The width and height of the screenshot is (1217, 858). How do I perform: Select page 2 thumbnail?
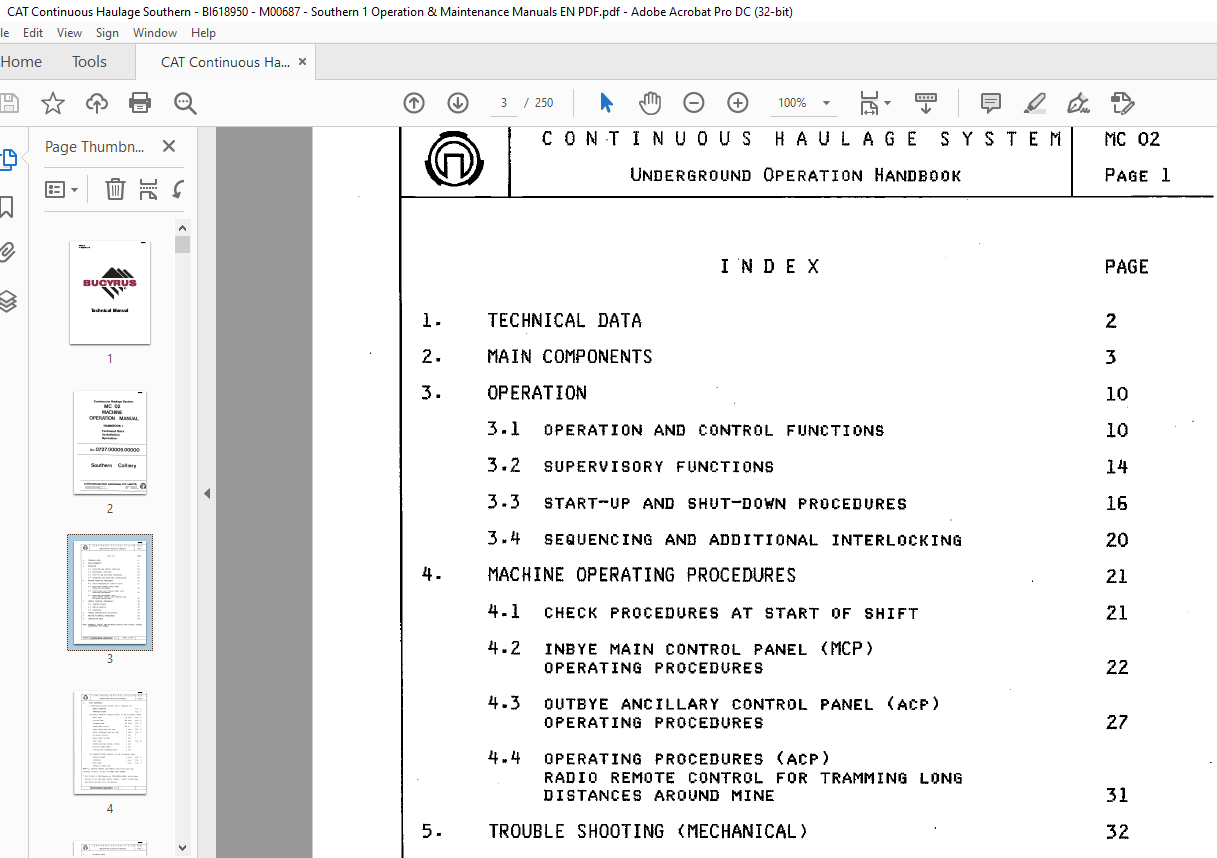coord(110,442)
